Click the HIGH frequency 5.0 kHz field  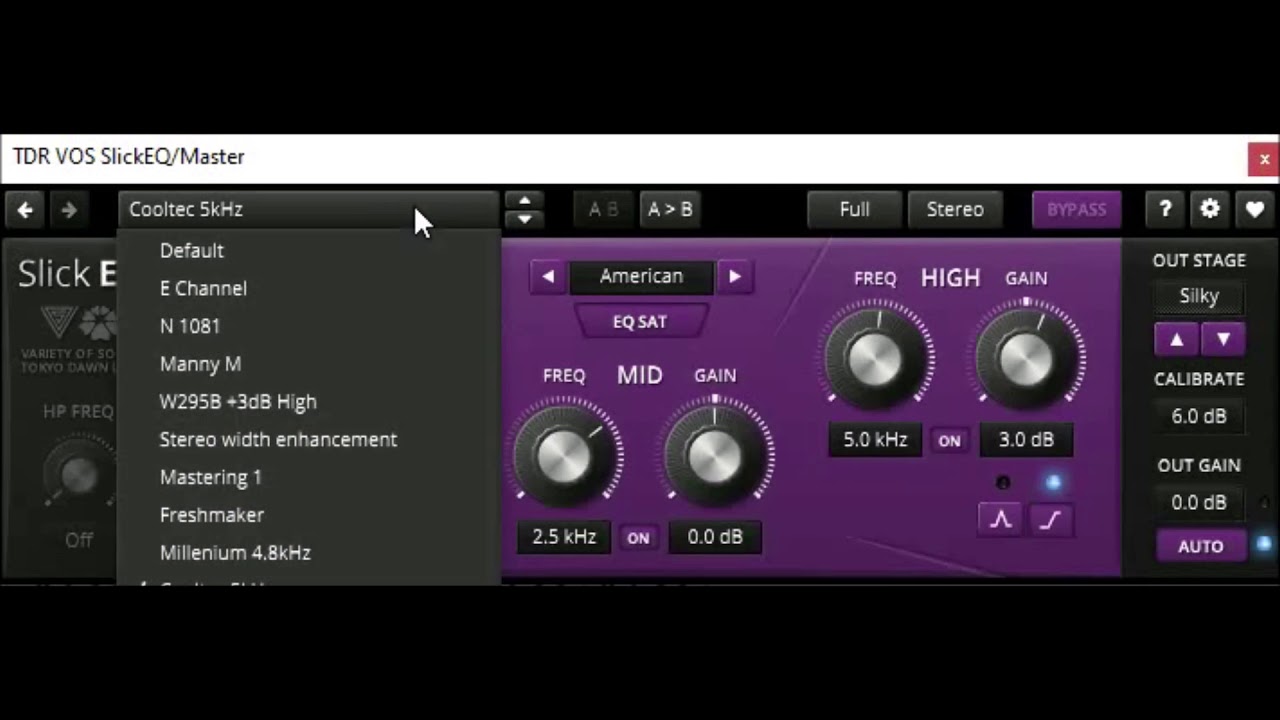click(875, 440)
